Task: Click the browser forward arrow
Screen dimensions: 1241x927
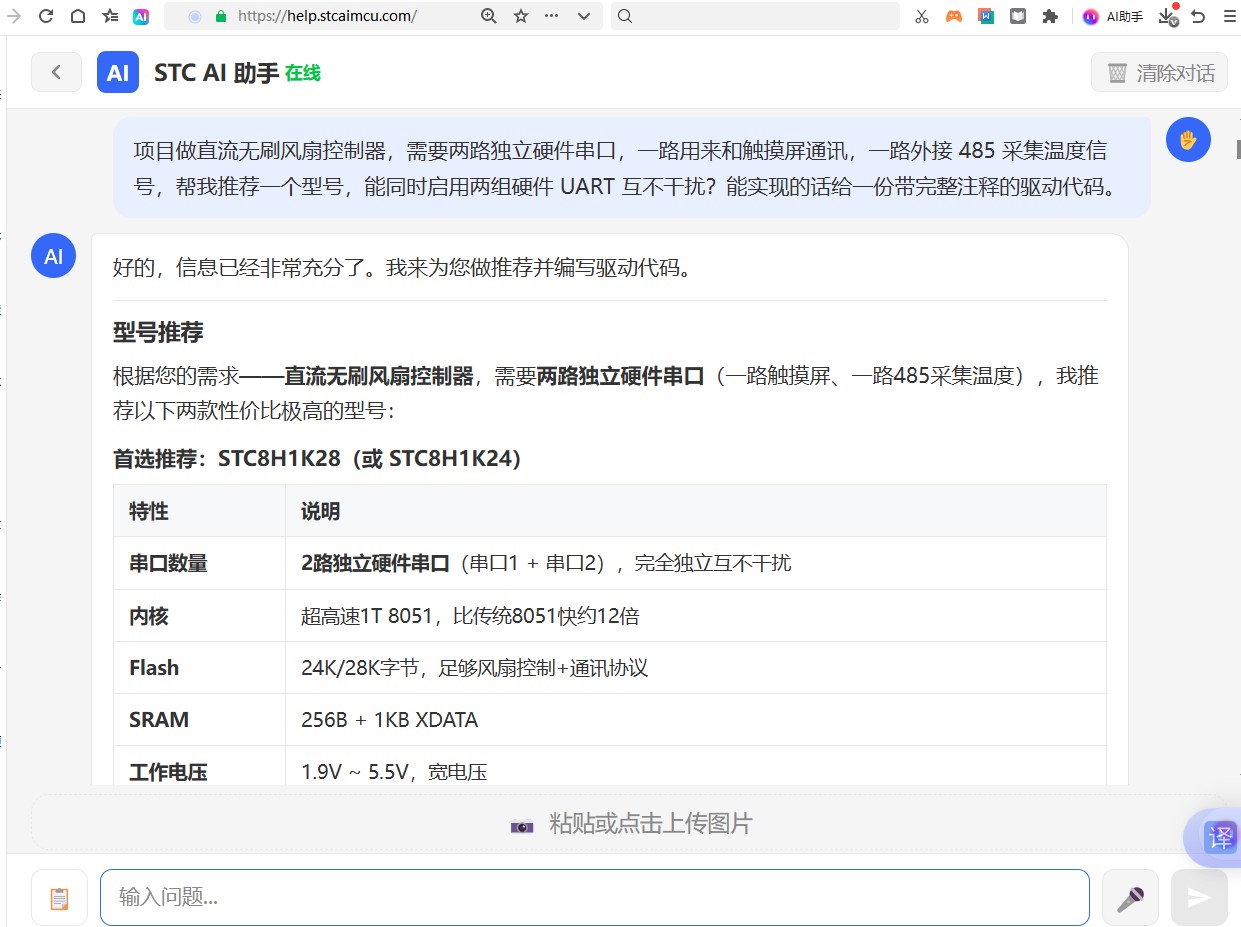Action: [x=14, y=16]
